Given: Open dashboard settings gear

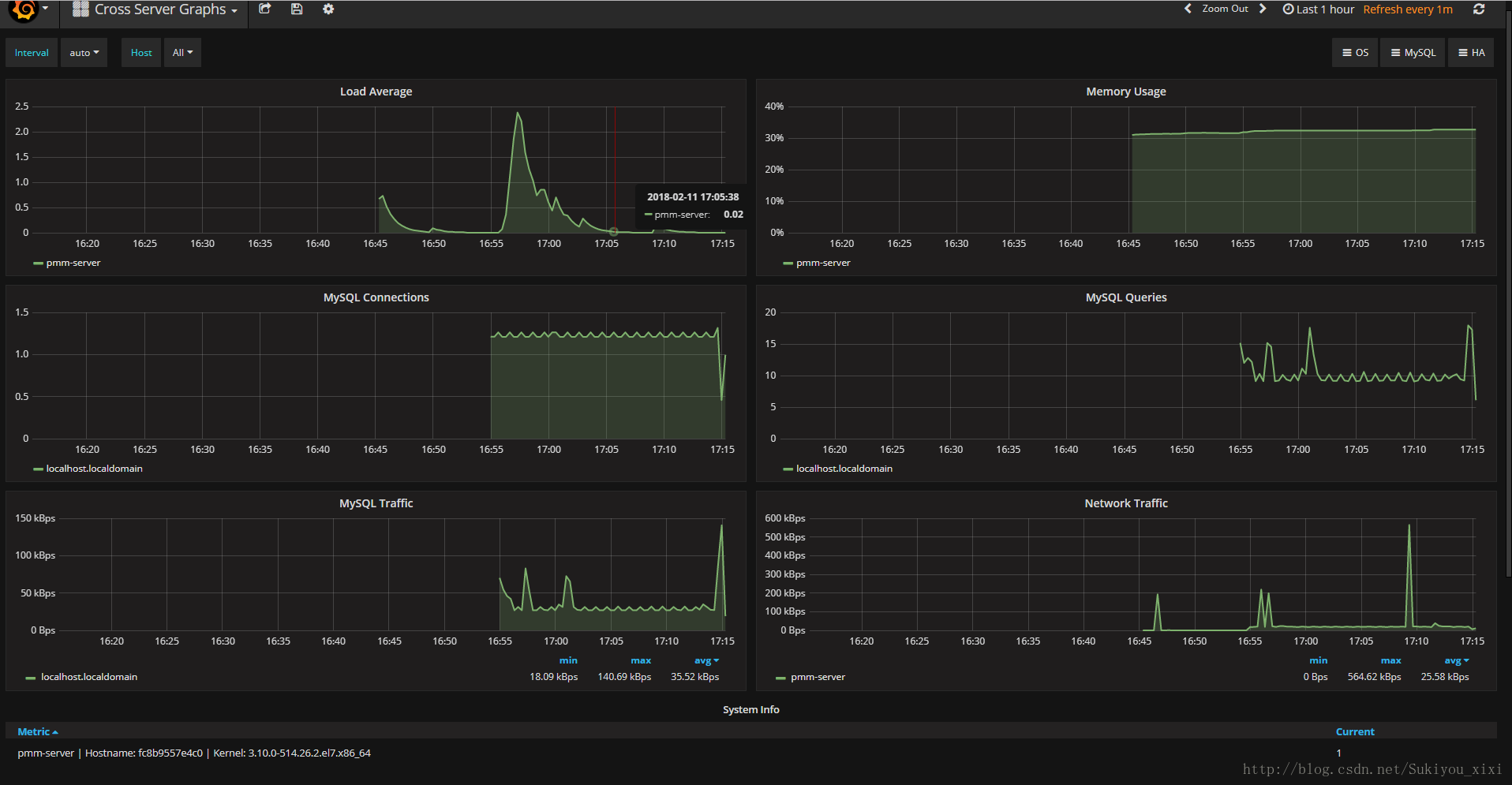Looking at the screenshot, I should [328, 9].
